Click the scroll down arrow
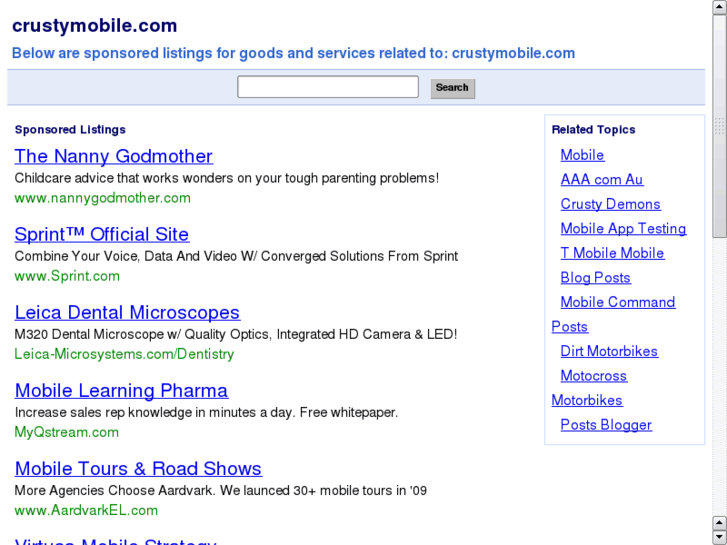 click(x=719, y=537)
